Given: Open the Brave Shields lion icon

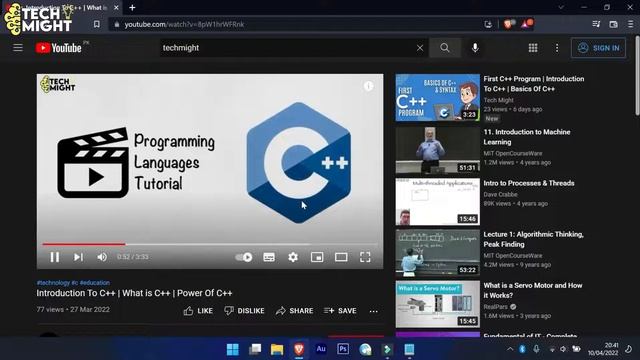Looking at the screenshot, I should point(508,24).
